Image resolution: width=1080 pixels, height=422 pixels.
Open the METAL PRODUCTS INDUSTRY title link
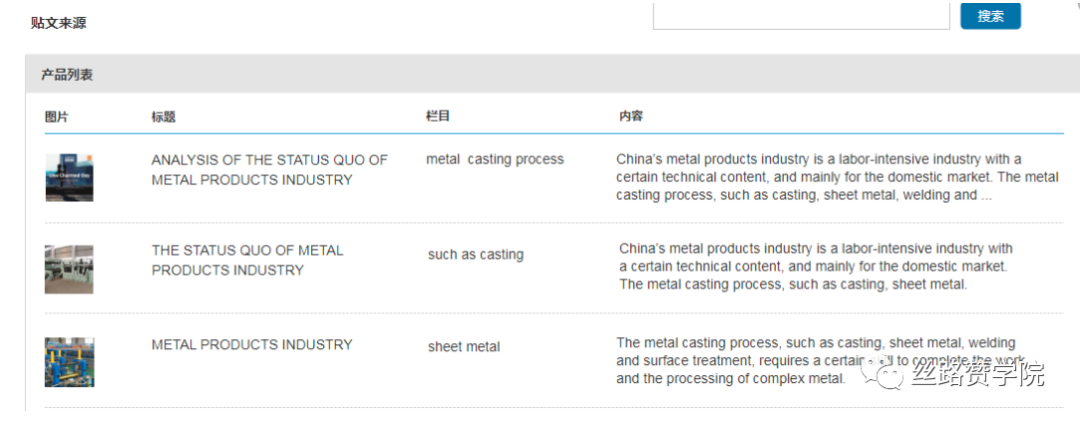pos(252,344)
